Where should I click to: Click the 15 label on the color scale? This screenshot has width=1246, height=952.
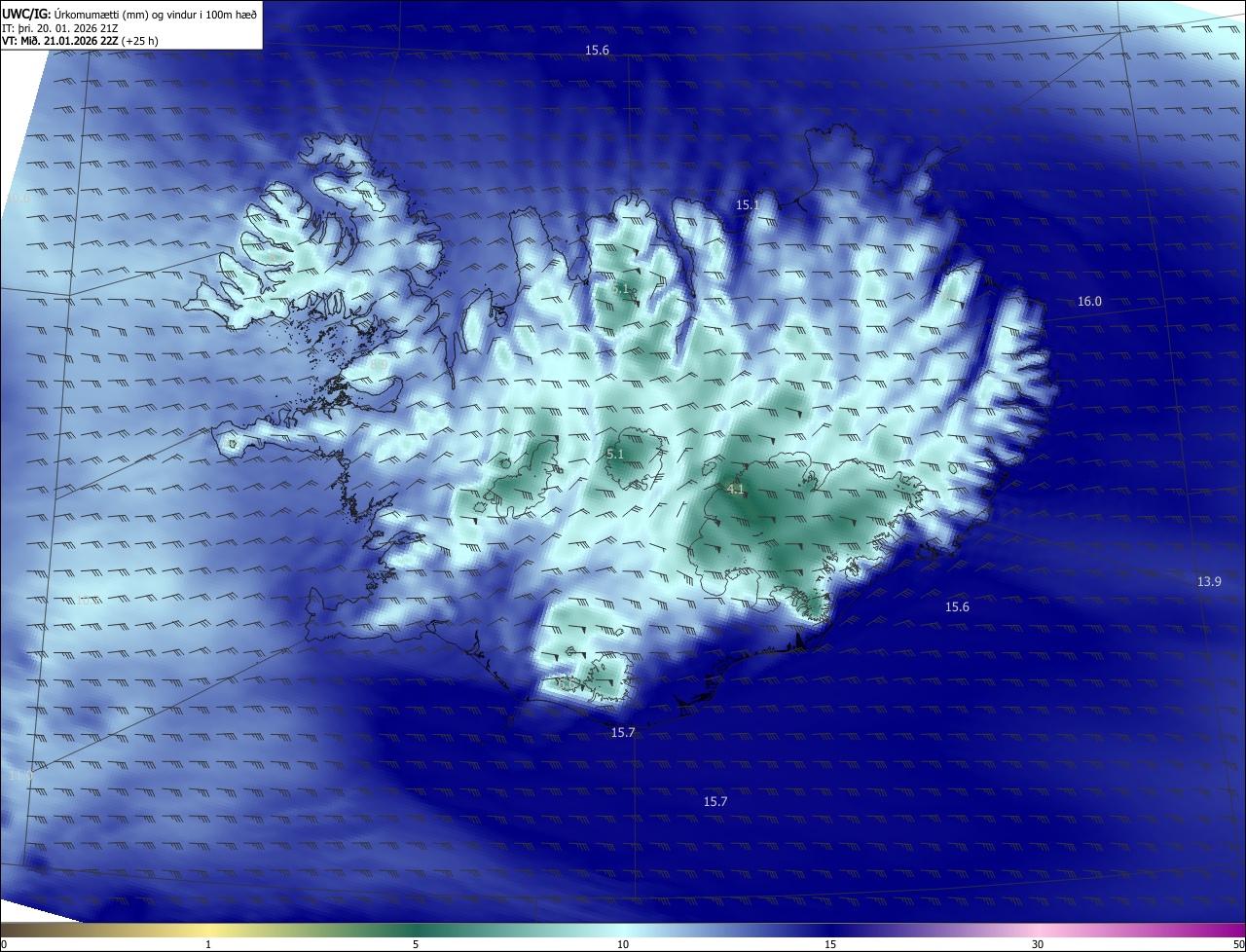click(830, 945)
